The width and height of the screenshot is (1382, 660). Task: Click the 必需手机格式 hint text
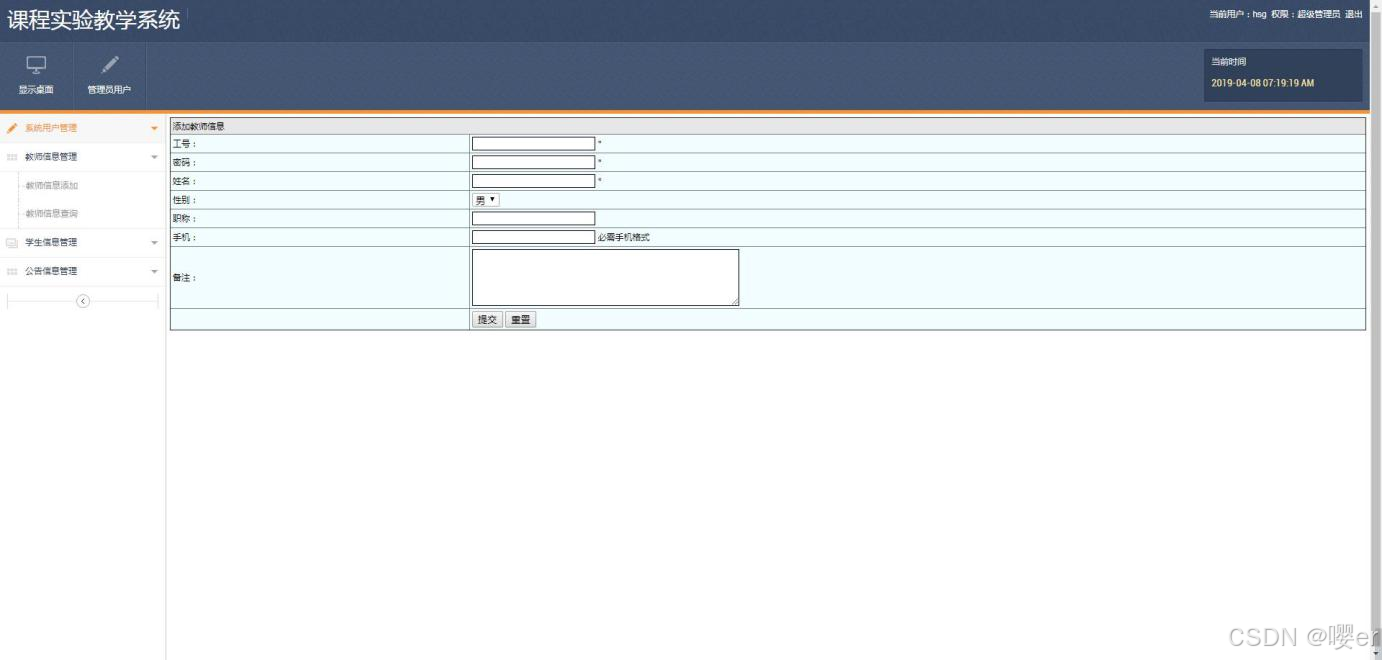623,237
